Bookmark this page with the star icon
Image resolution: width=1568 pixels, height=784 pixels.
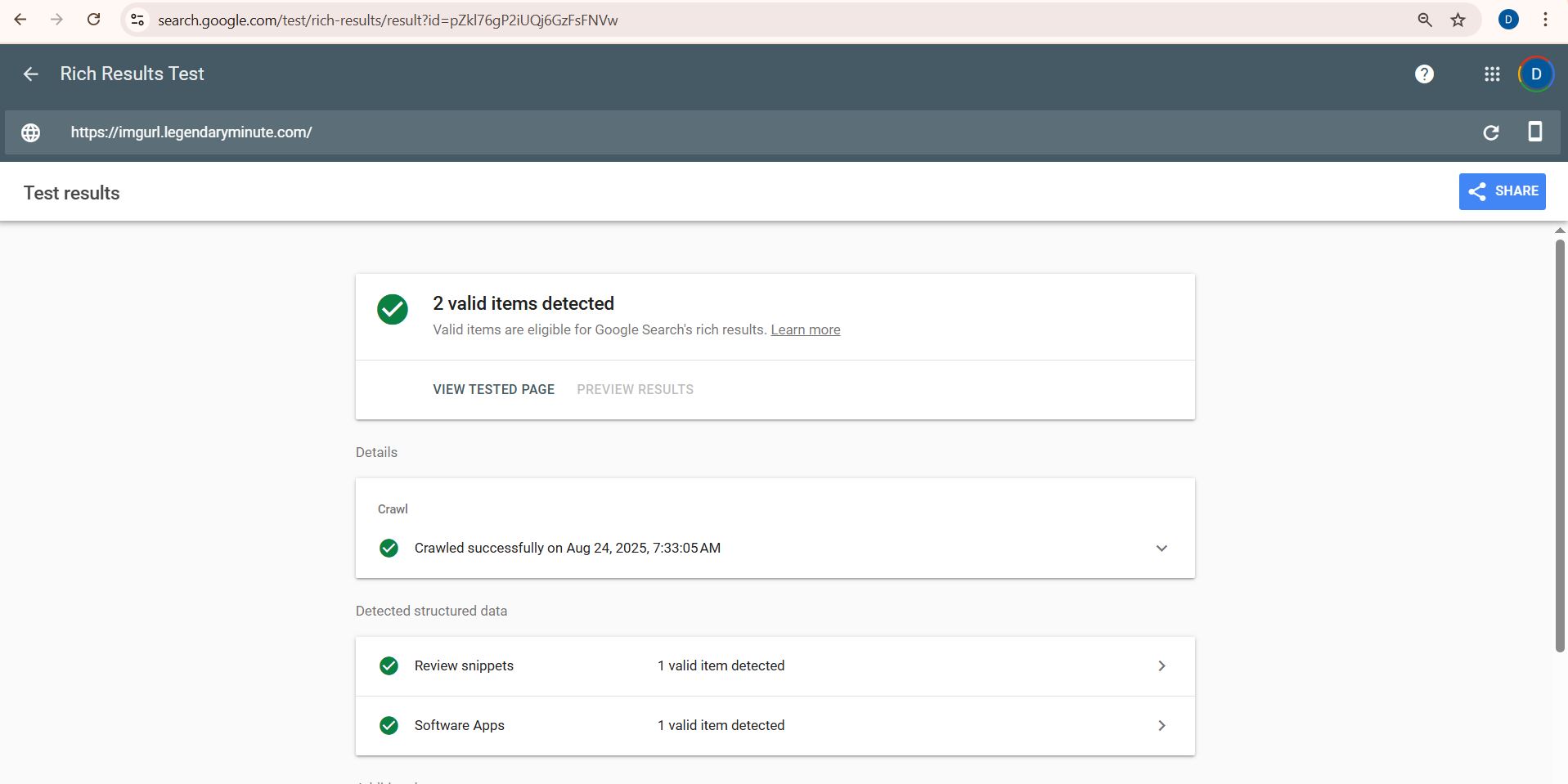click(x=1458, y=20)
